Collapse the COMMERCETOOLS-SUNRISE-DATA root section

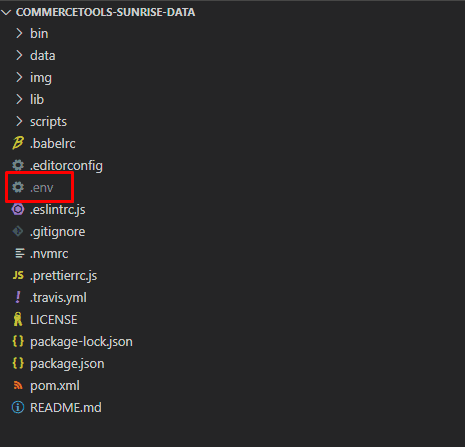6,12
